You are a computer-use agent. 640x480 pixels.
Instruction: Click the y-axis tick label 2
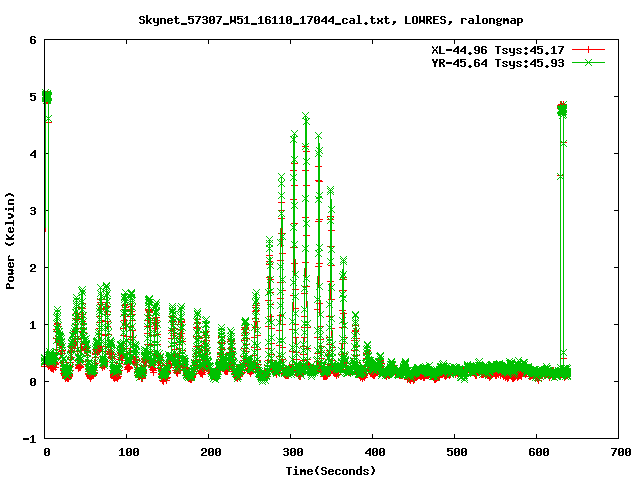pyautogui.click(x=33, y=268)
